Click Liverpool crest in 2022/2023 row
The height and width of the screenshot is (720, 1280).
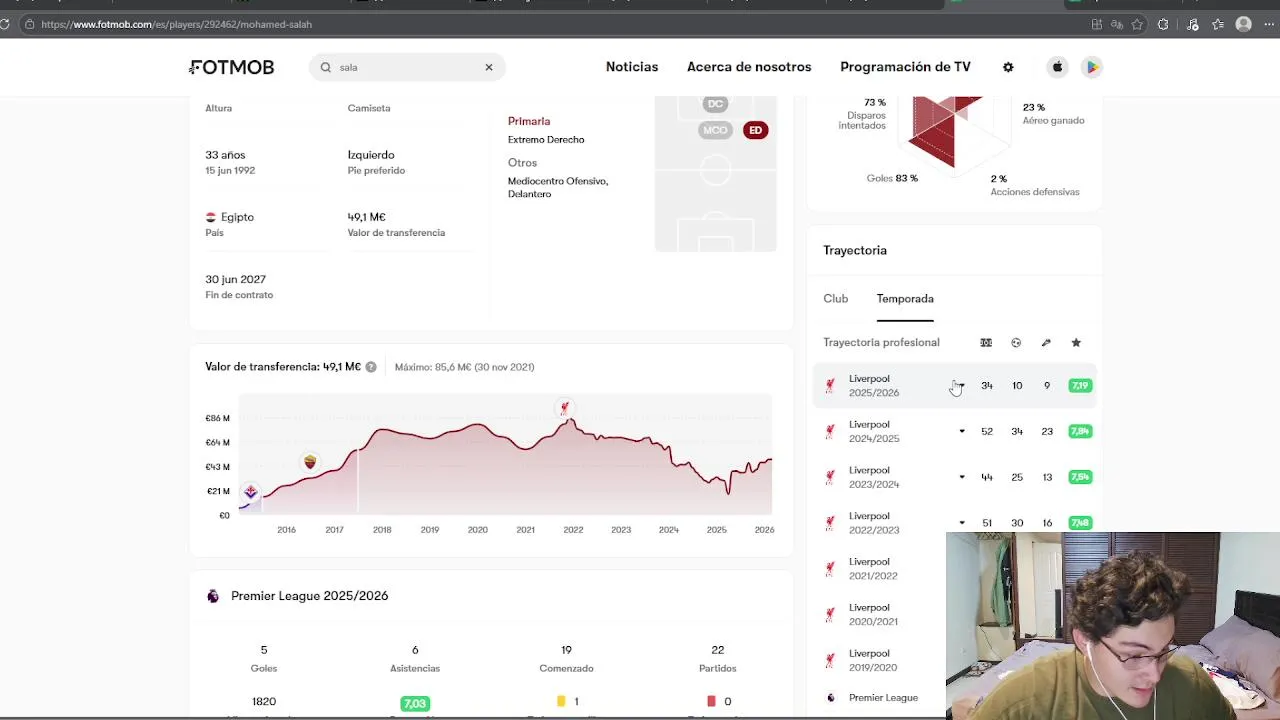pos(830,523)
